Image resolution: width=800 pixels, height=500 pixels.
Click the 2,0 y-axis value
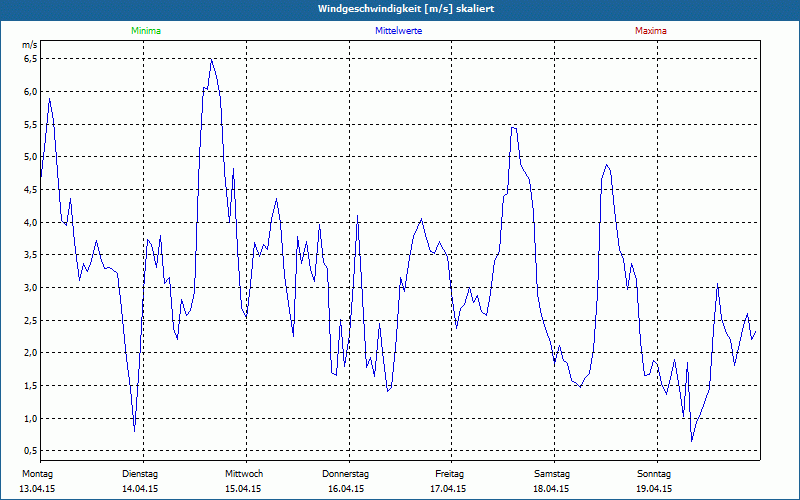(31, 353)
